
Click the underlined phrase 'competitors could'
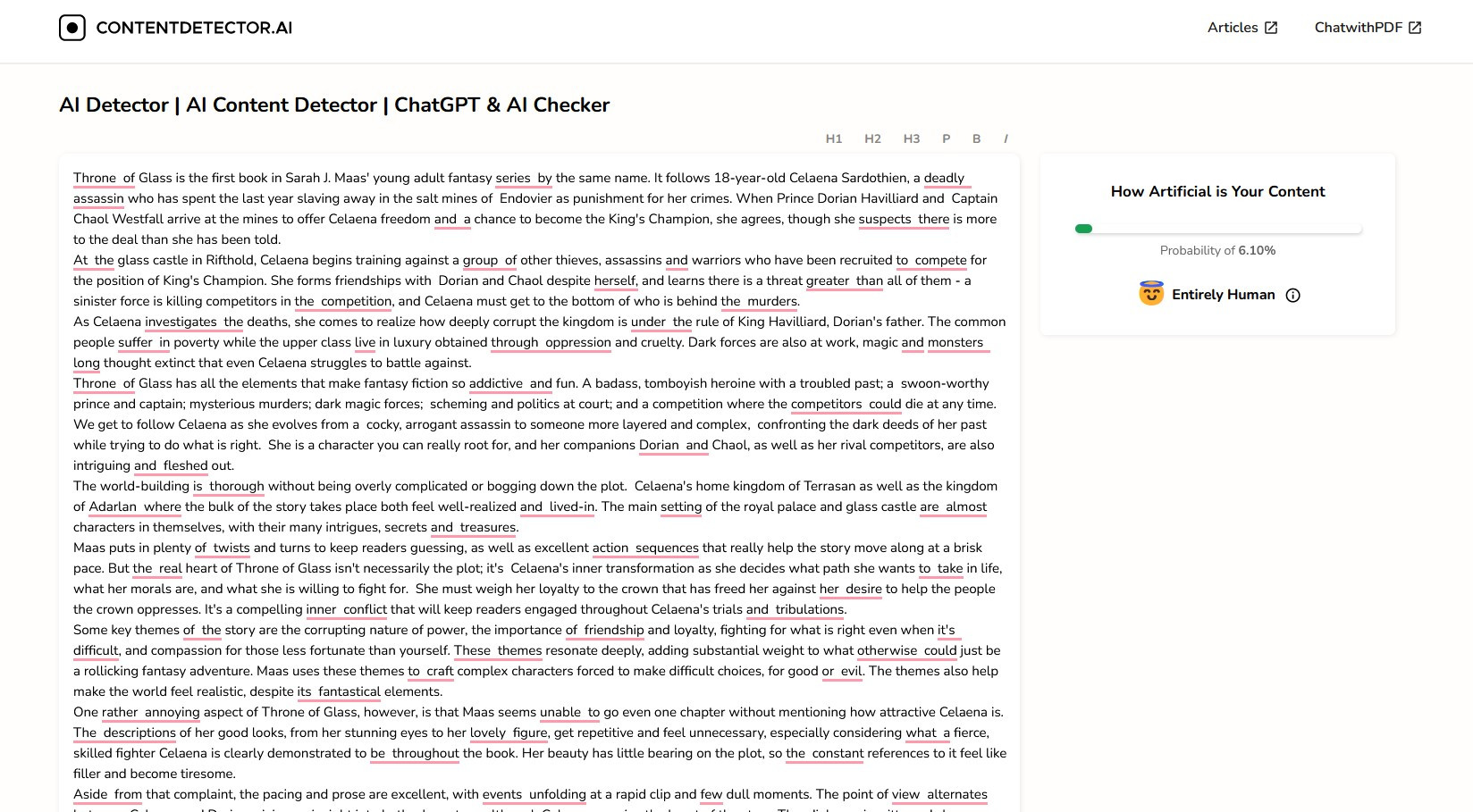(x=846, y=404)
